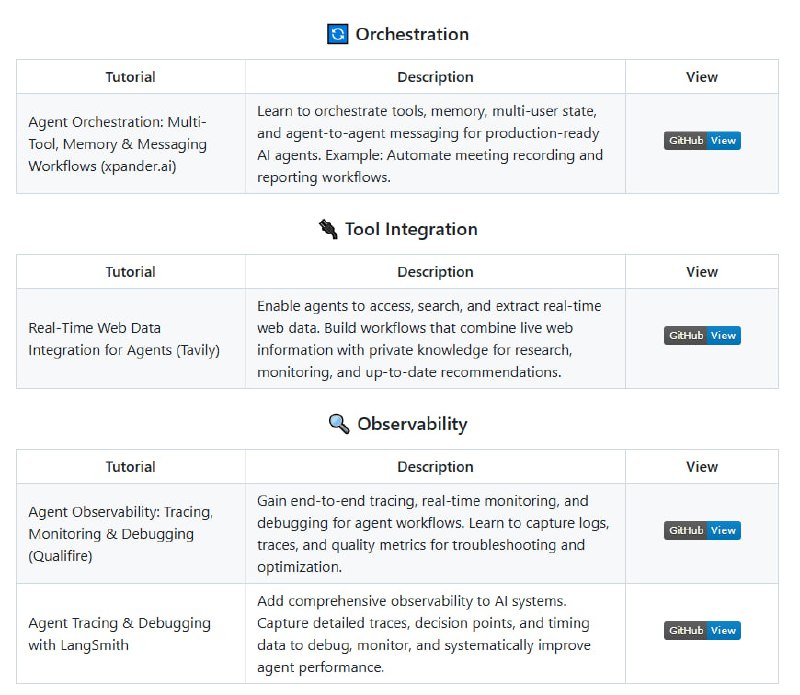800x695 pixels.
Task: Click the Orchestration section heading
Action: [x=412, y=34]
